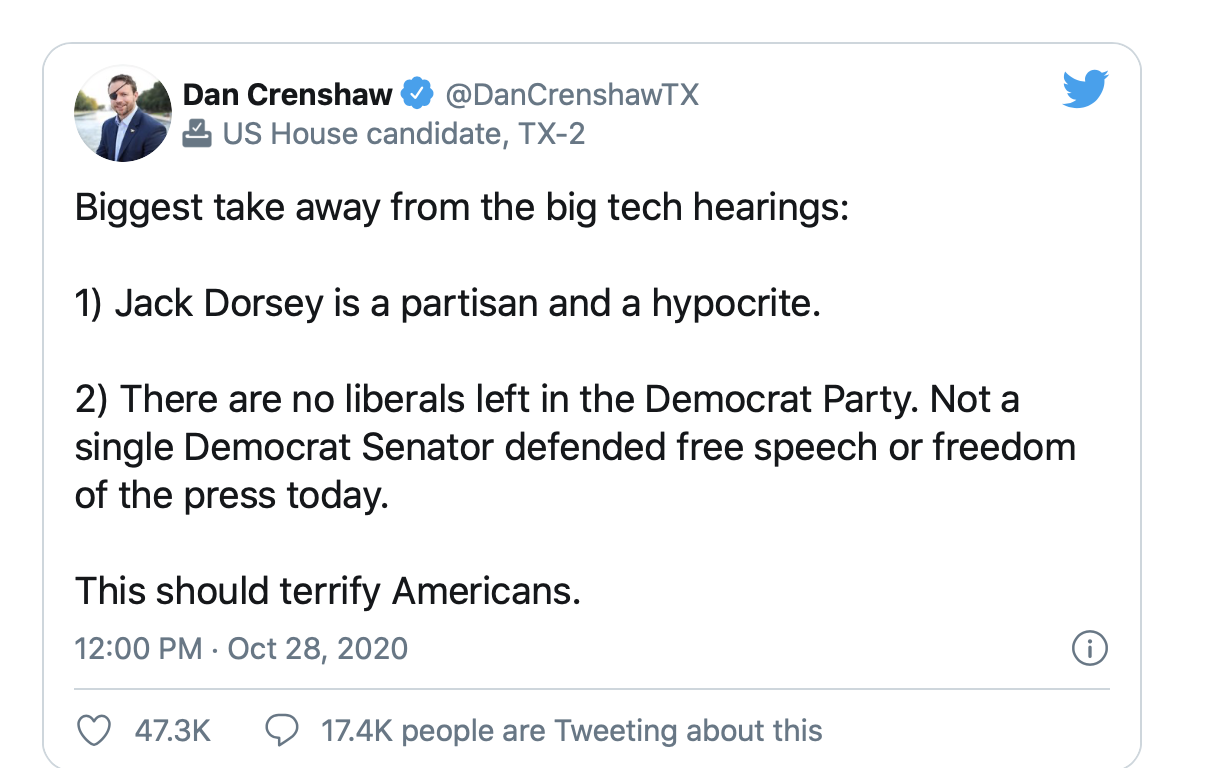Click the heart like icon
This screenshot has width=1216, height=768.
coord(93,731)
